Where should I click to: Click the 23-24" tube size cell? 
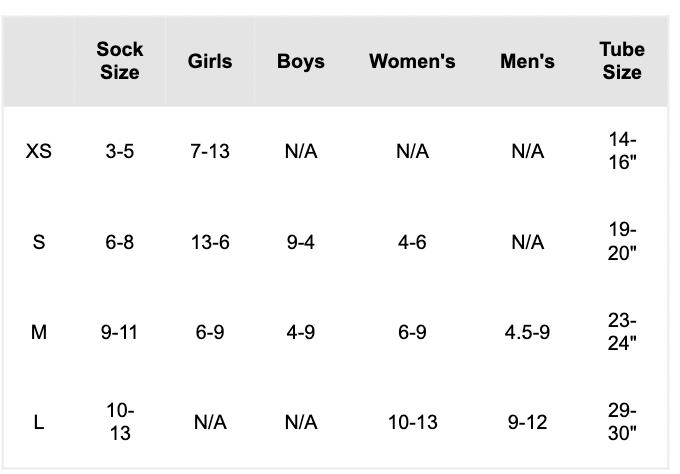(x=622, y=332)
